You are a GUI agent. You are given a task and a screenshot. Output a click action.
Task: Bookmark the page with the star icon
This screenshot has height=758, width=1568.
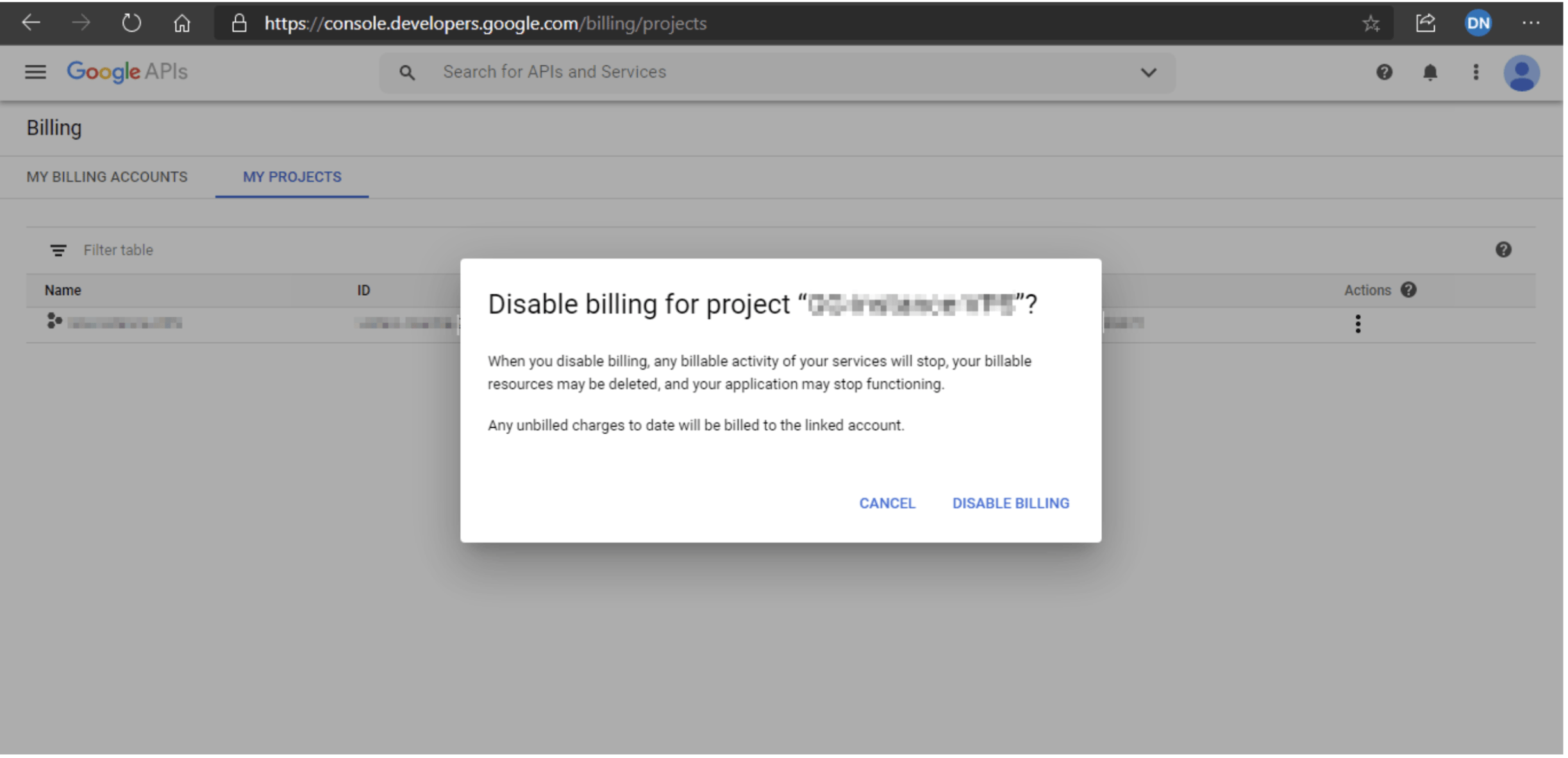(x=1371, y=24)
